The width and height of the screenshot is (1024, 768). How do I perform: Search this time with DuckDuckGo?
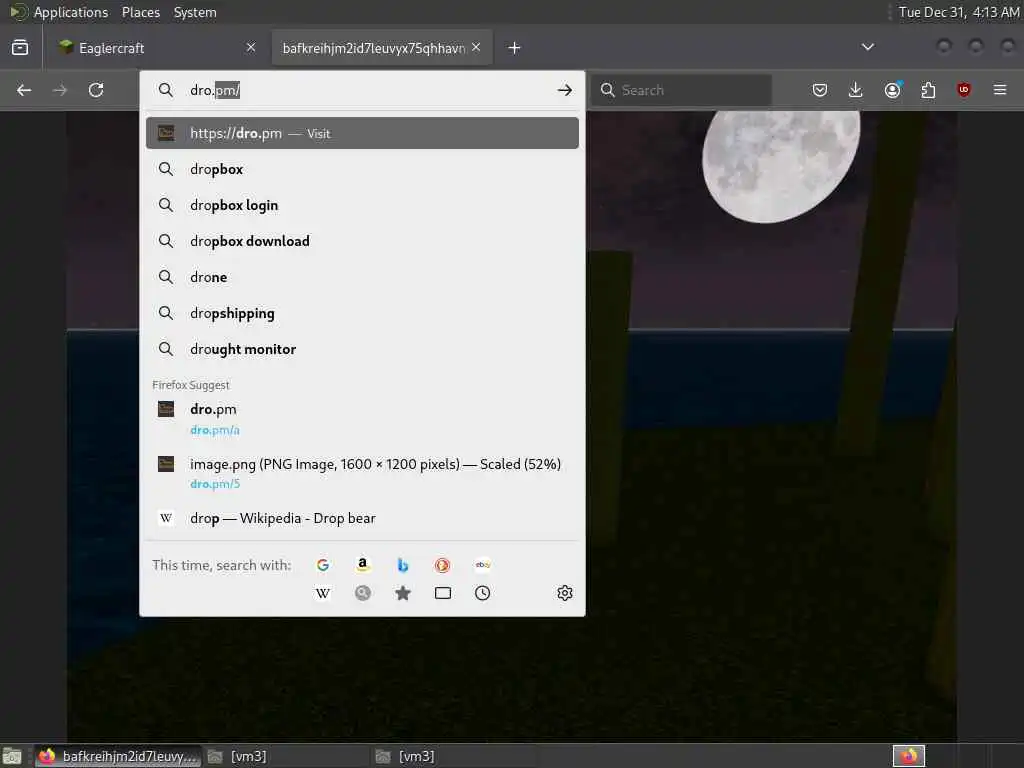(442, 565)
